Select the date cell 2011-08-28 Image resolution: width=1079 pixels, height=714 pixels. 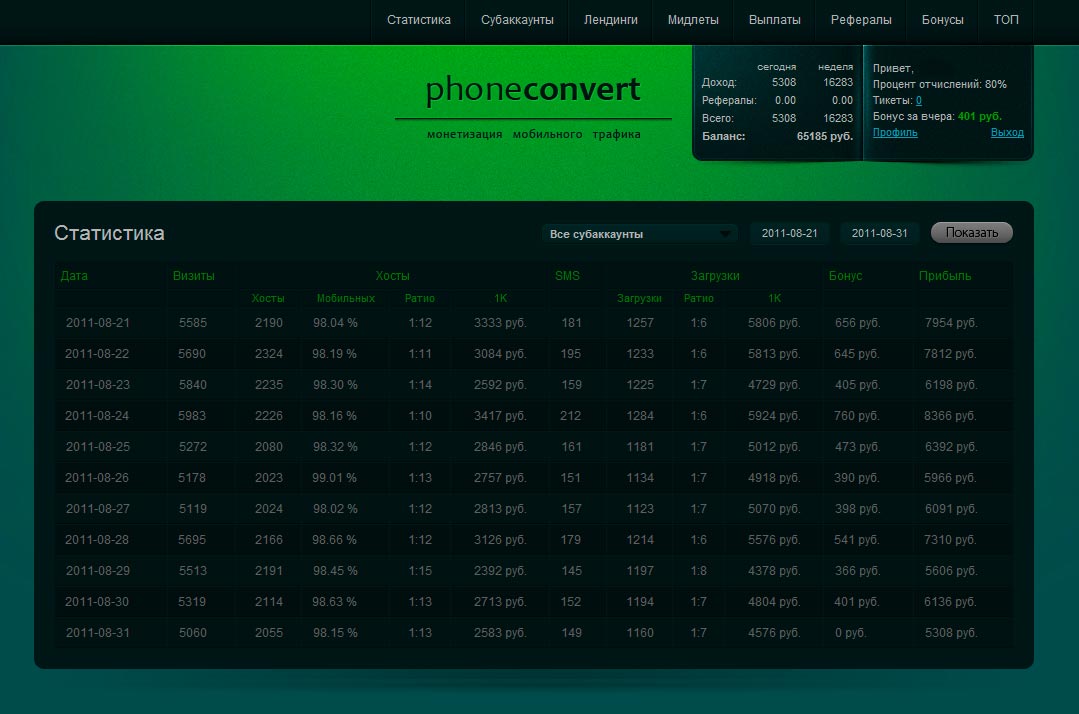97,539
